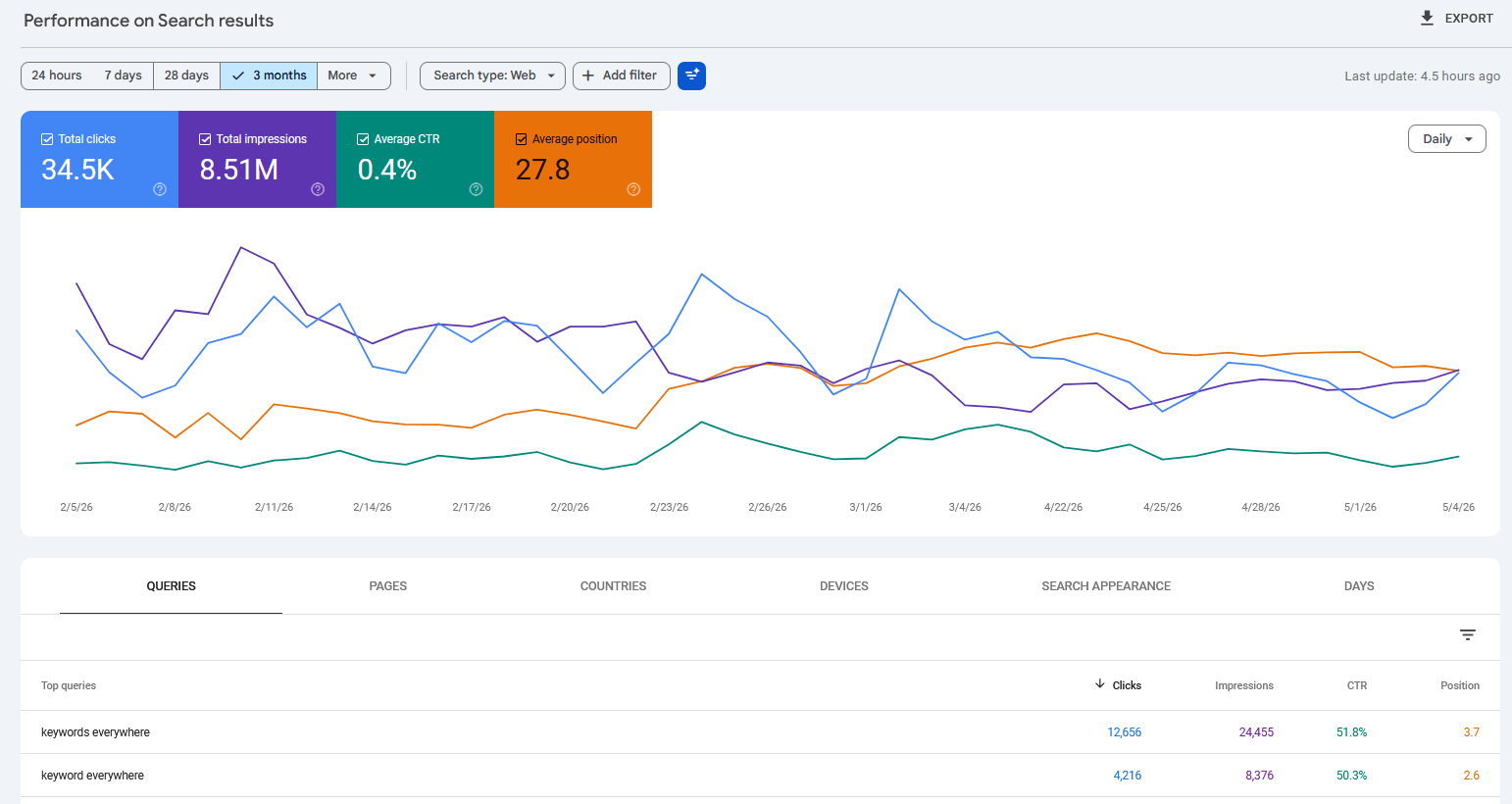This screenshot has height=804, width=1512.
Task: Click the 12,656 clicks value
Action: 1125,732
